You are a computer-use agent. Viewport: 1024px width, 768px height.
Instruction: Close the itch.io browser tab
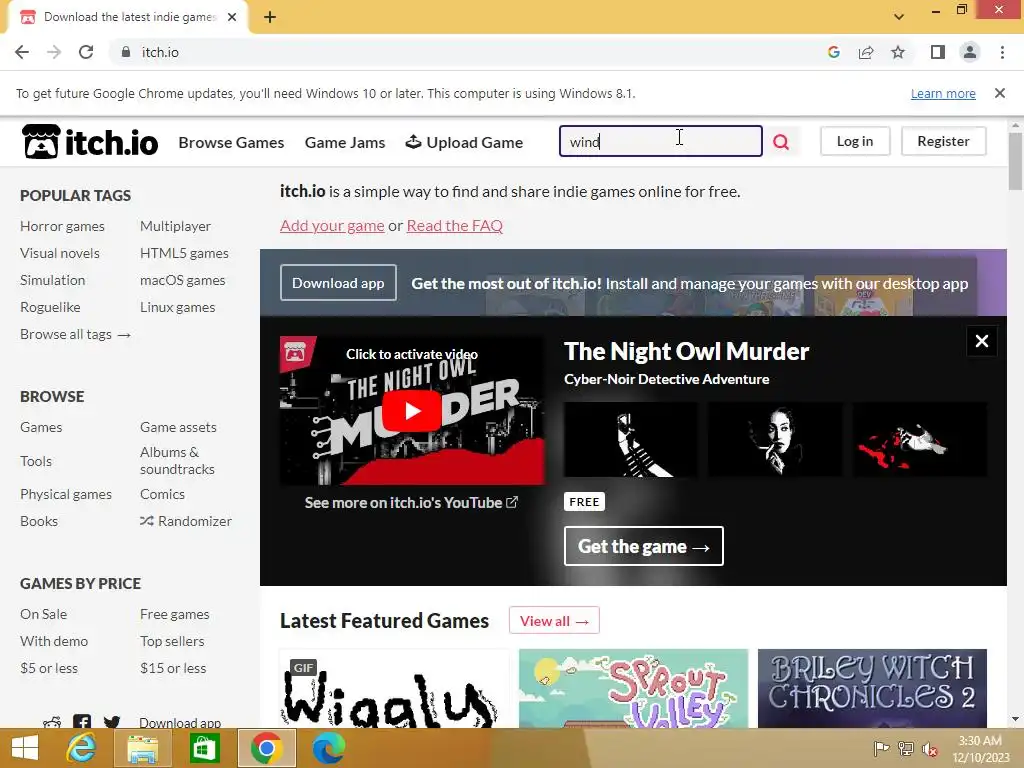(232, 18)
